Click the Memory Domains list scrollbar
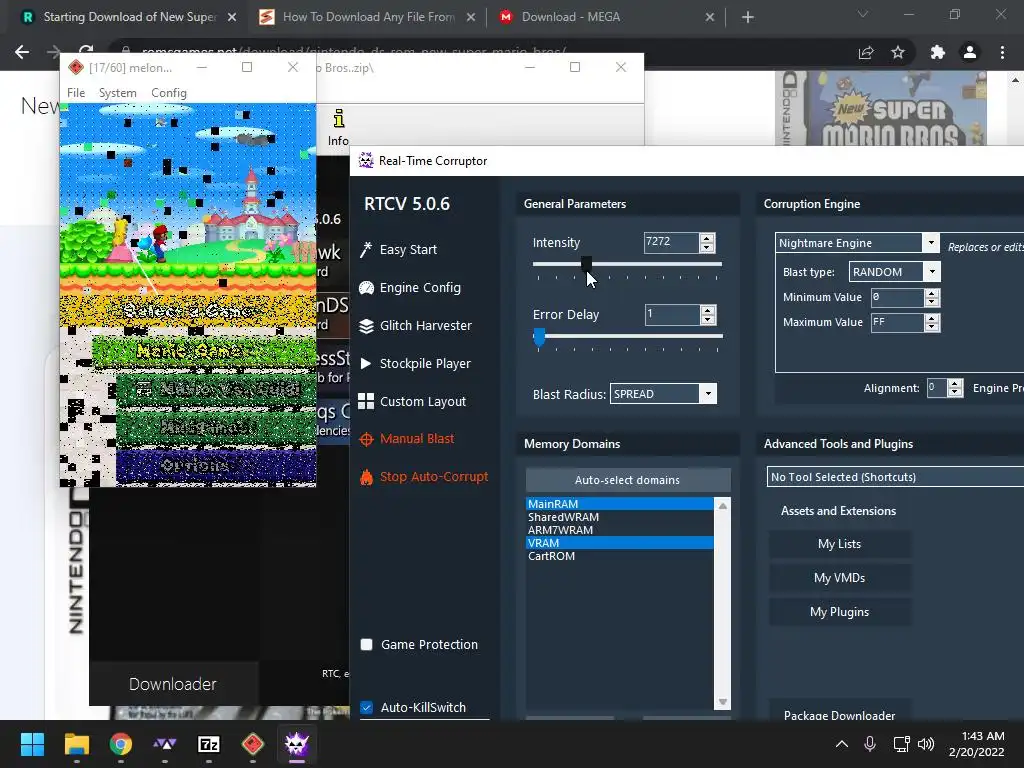 click(722, 604)
